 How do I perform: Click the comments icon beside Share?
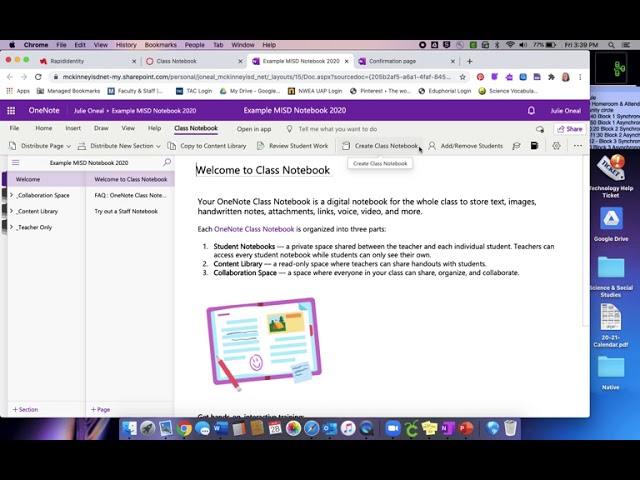[x=540, y=129]
